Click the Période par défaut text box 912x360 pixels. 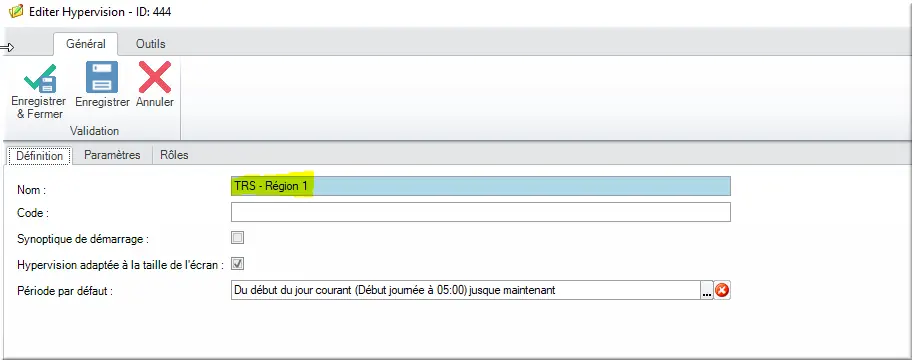465,290
